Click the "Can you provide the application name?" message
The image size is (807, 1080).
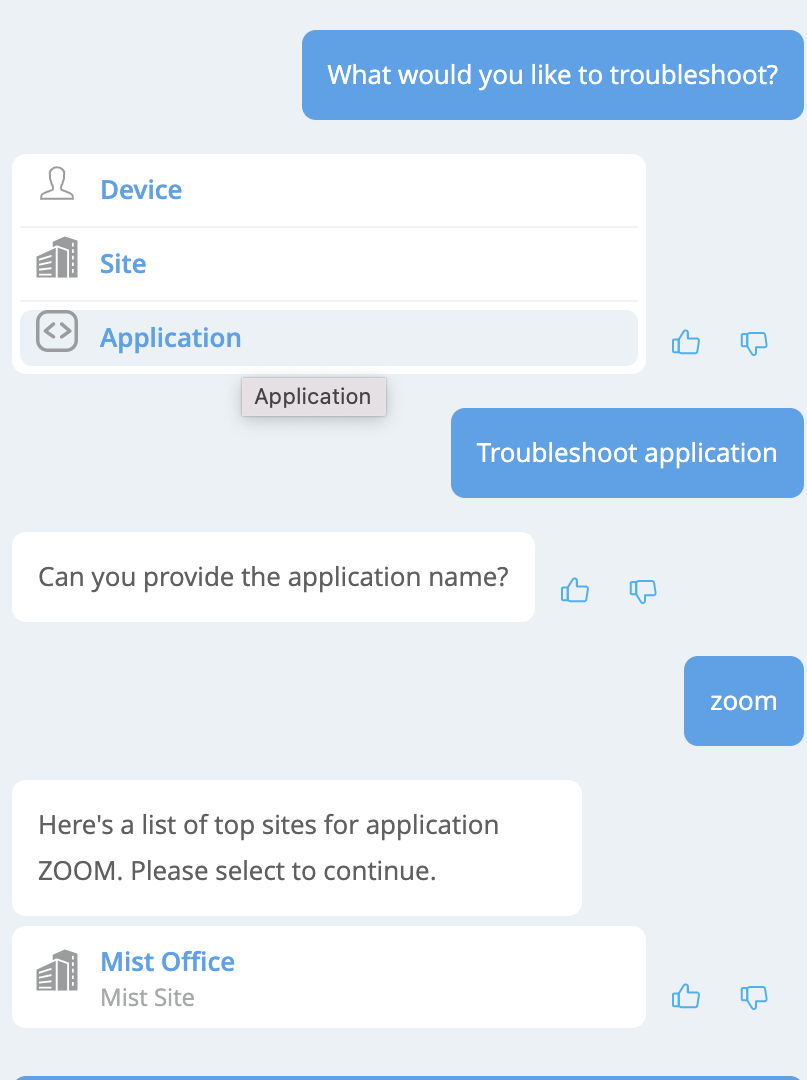click(x=273, y=577)
